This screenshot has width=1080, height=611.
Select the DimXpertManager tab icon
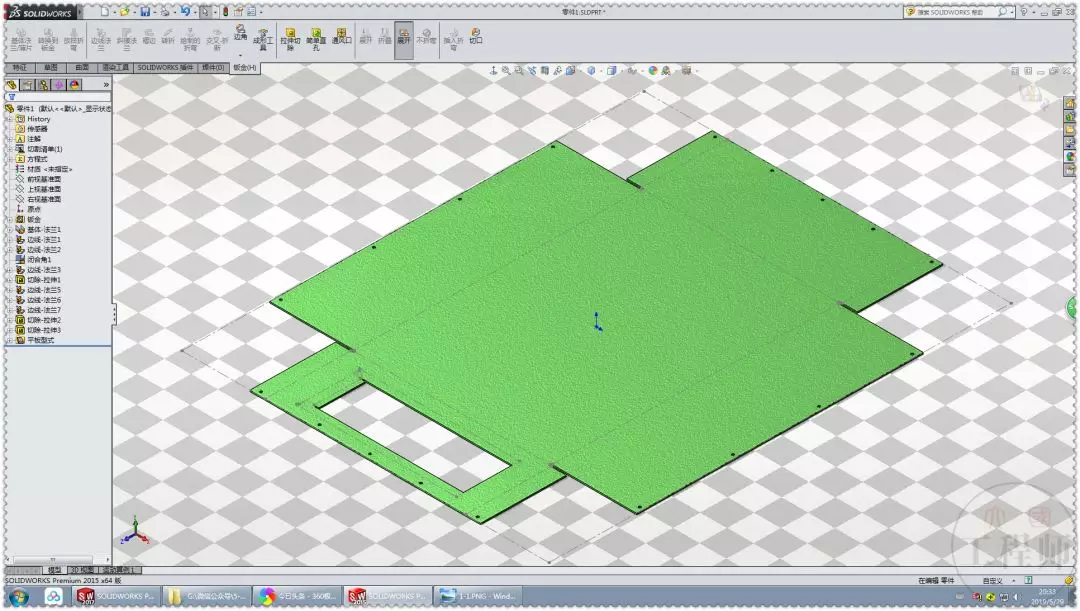click(x=59, y=85)
